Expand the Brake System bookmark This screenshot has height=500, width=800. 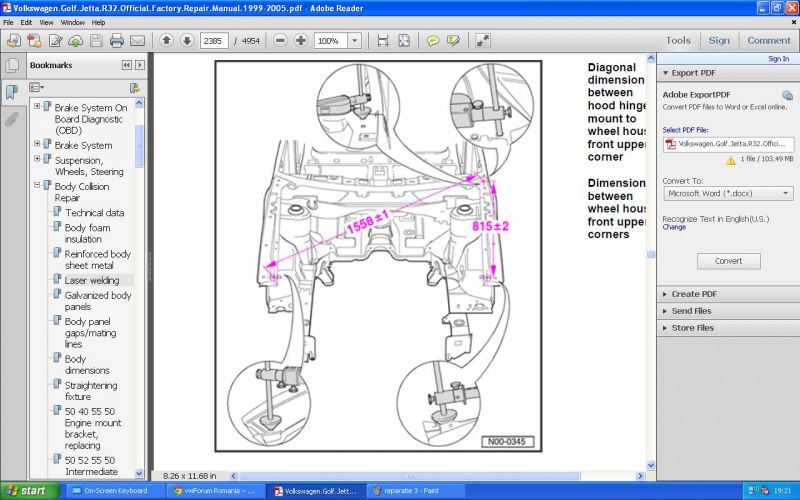[x=38, y=145]
